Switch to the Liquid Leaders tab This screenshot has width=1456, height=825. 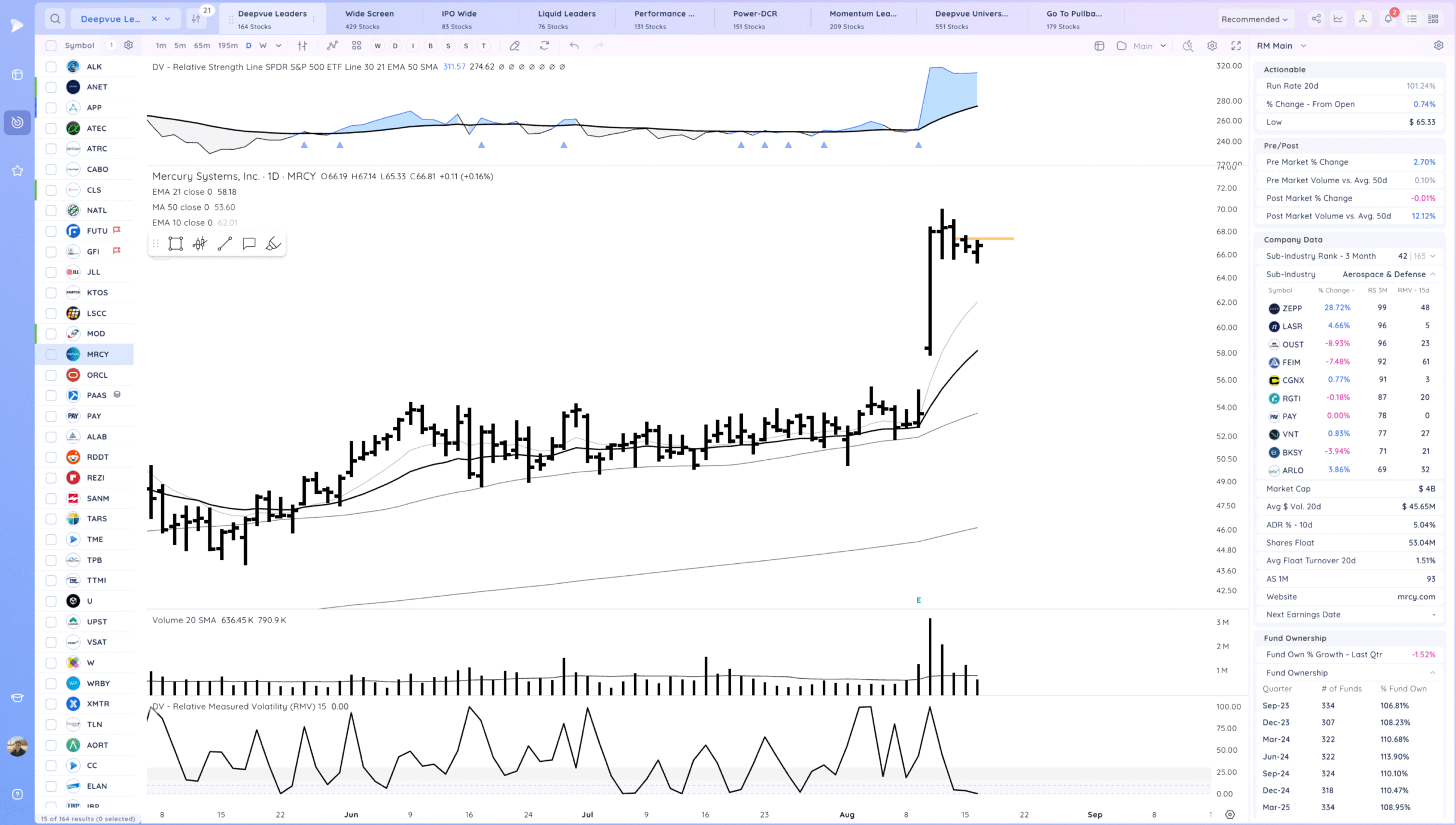566,19
